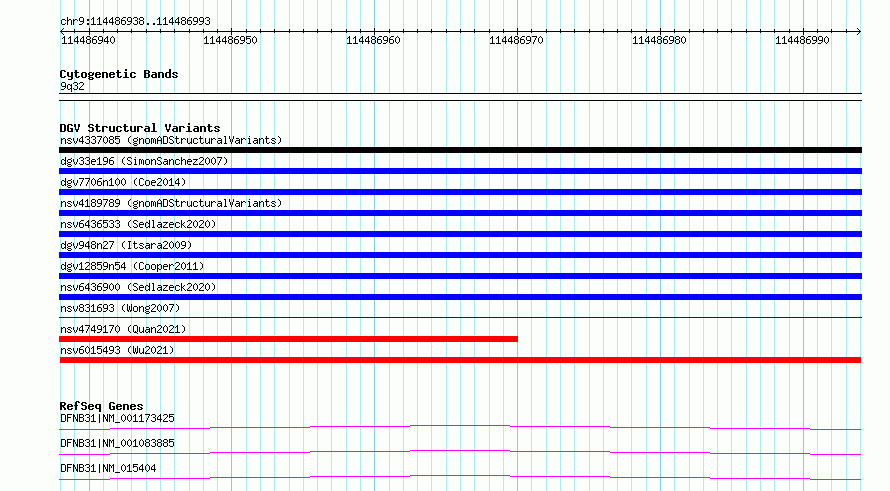Viewport: 890px width, 491px height.
Task: Click the dgv948n27 Itsara2009 label
Action: tap(126, 245)
